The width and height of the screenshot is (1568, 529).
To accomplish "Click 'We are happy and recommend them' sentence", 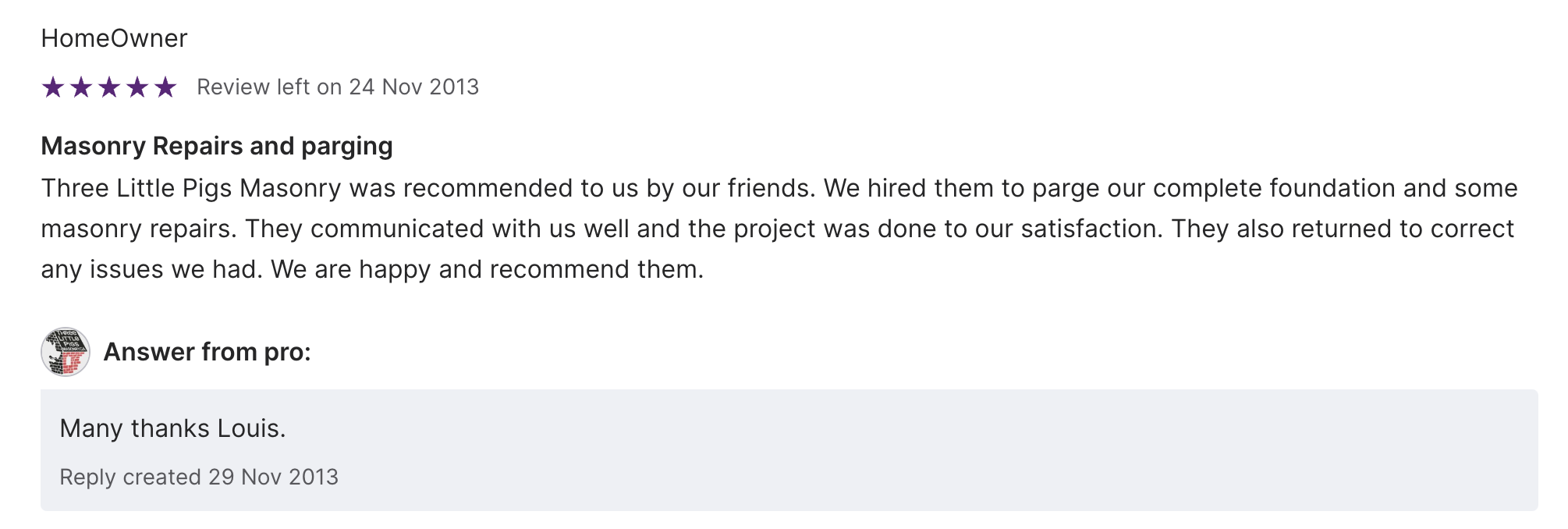I will pos(487,269).
